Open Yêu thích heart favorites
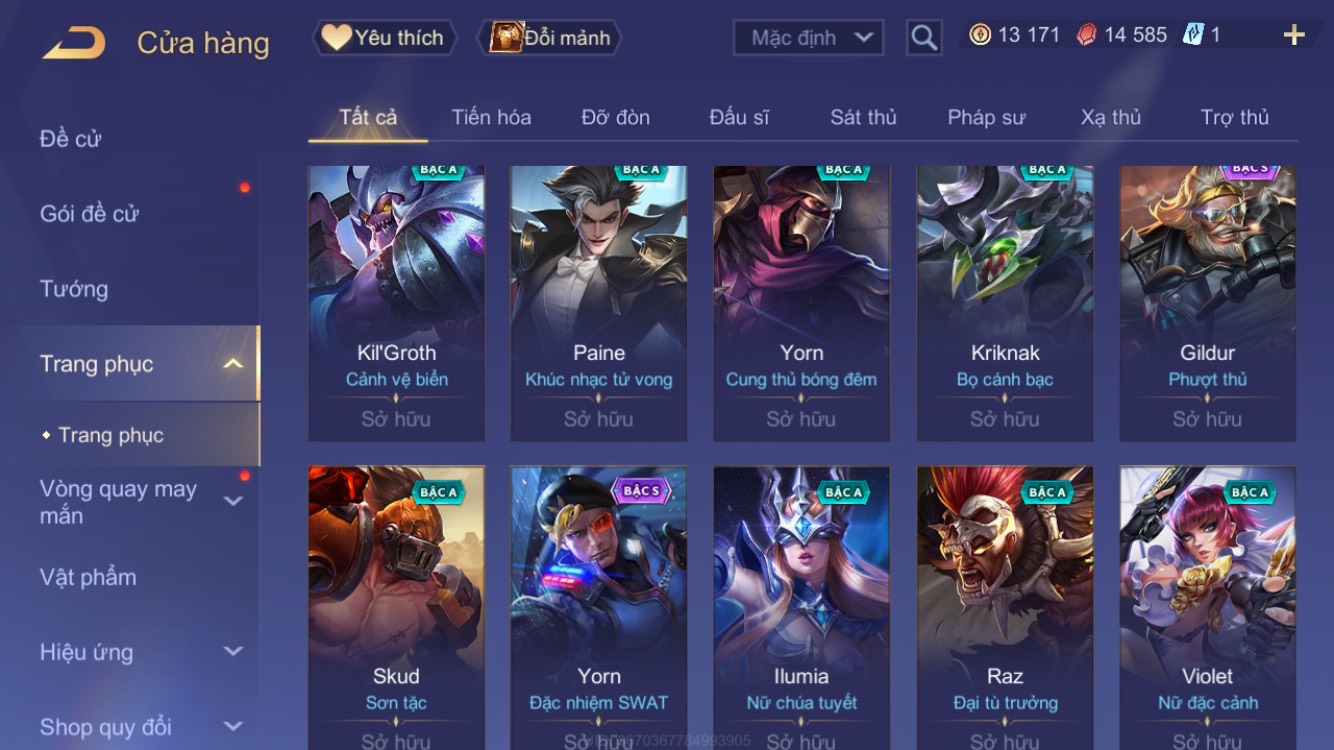1334x750 pixels. 385,38
